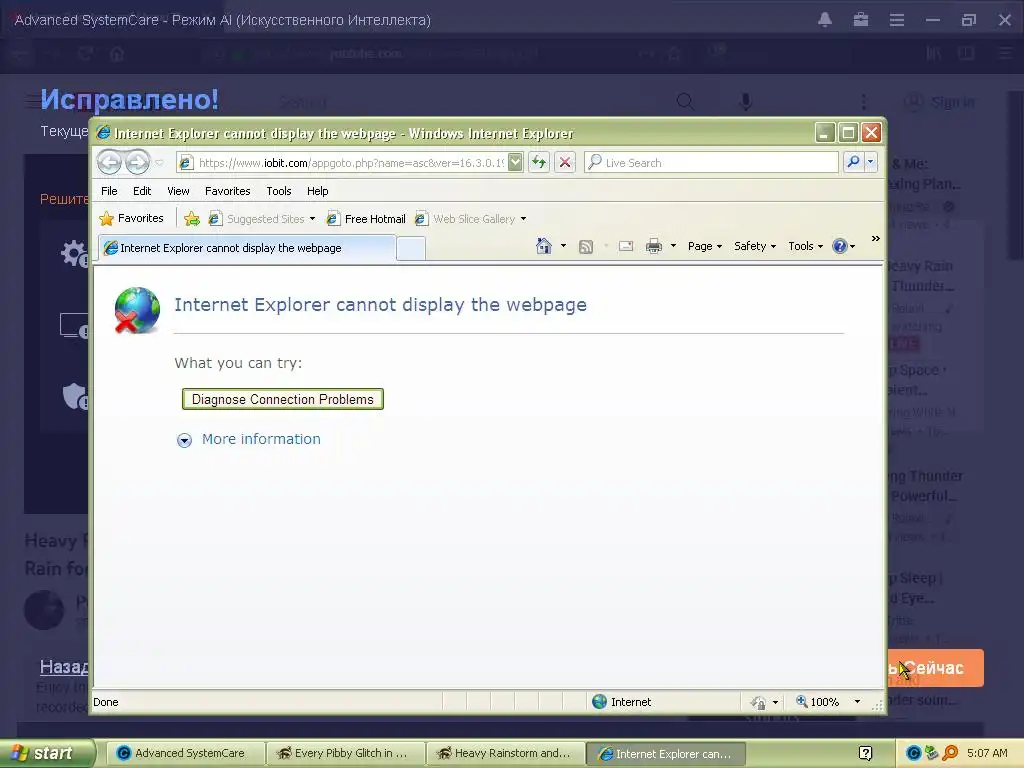Open the Edit menu
Image resolution: width=1024 pixels, height=768 pixels.
142,191
